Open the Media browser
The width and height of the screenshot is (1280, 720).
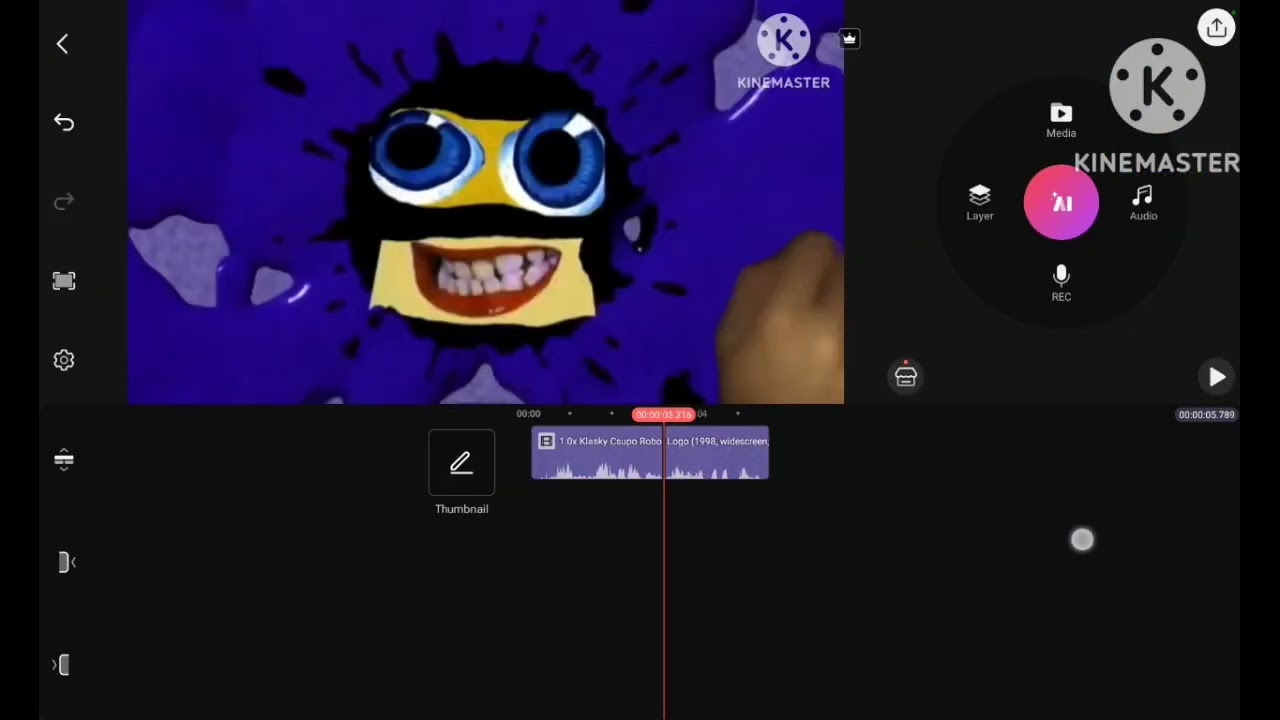(x=1061, y=120)
